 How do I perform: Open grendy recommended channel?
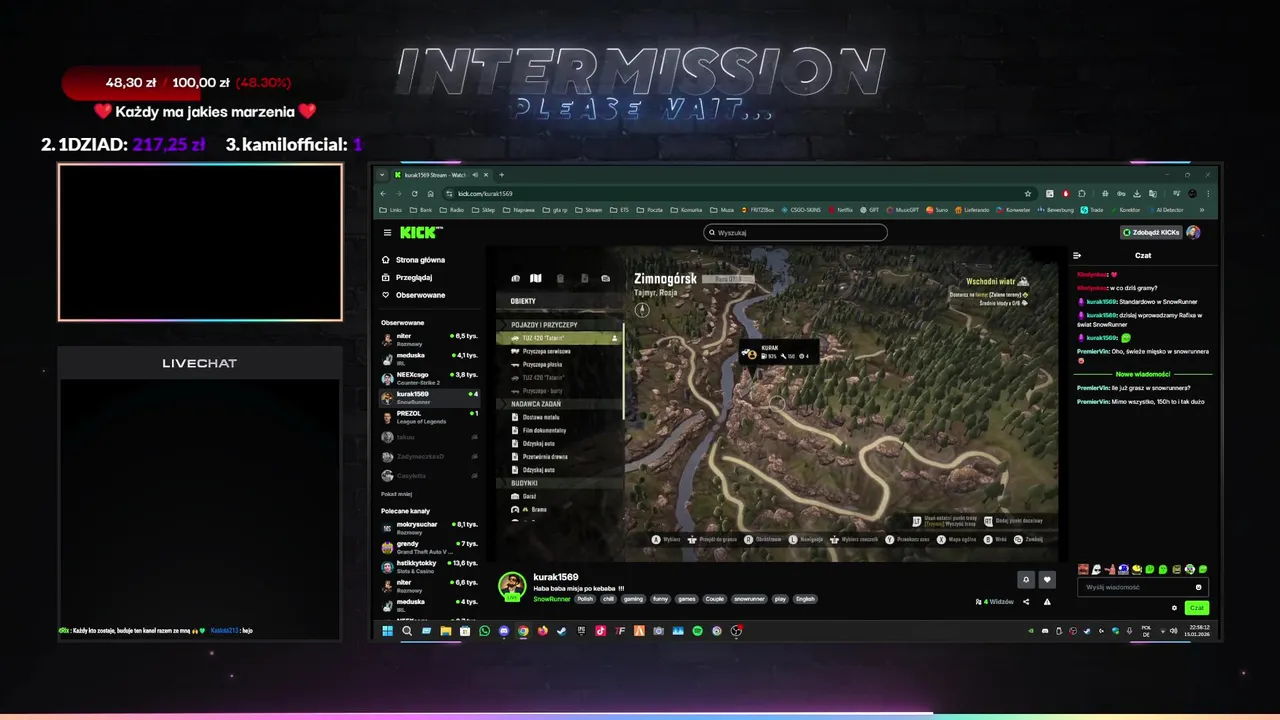point(430,546)
